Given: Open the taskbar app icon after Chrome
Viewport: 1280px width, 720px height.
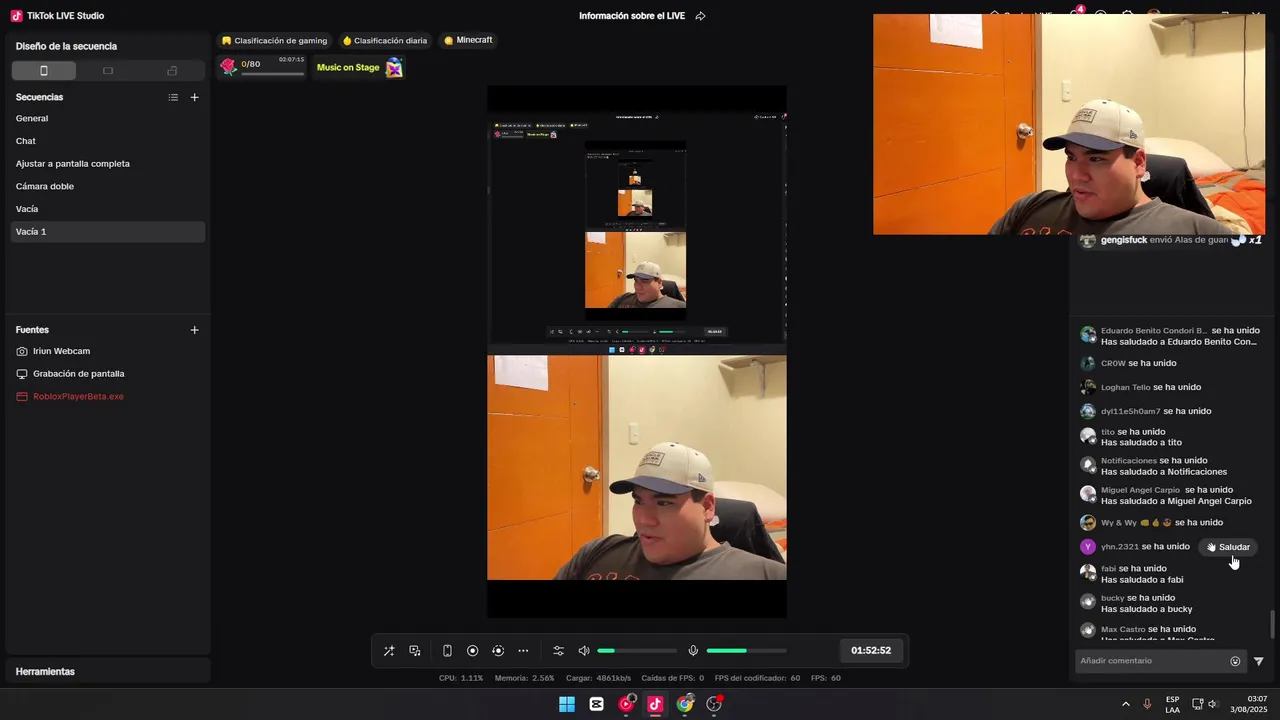Looking at the screenshot, I should pos(714,704).
